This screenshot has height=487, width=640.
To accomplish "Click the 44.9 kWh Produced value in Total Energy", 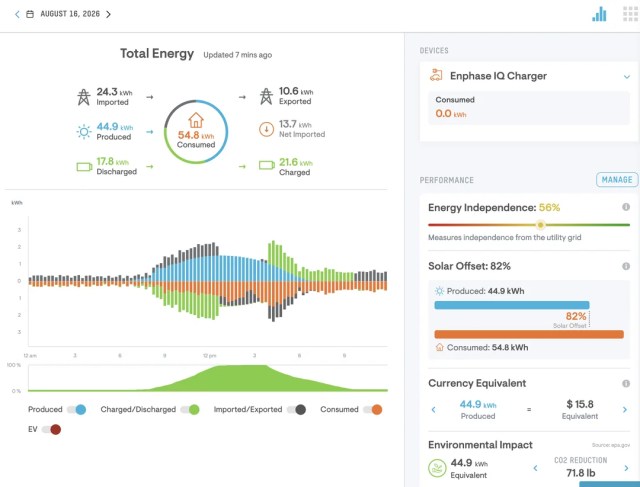I will pos(115,127).
